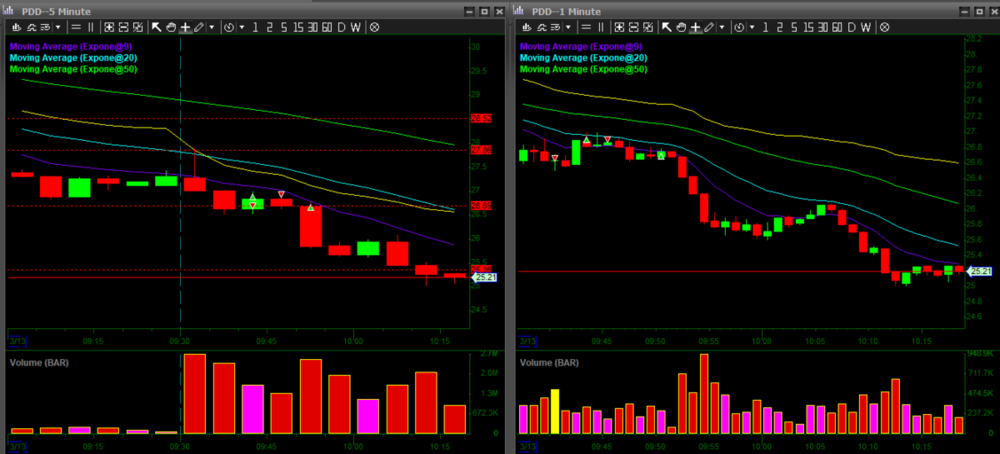
Task: Open the first dropdown arrow in 5 Minute toolbar
Action: [57, 27]
